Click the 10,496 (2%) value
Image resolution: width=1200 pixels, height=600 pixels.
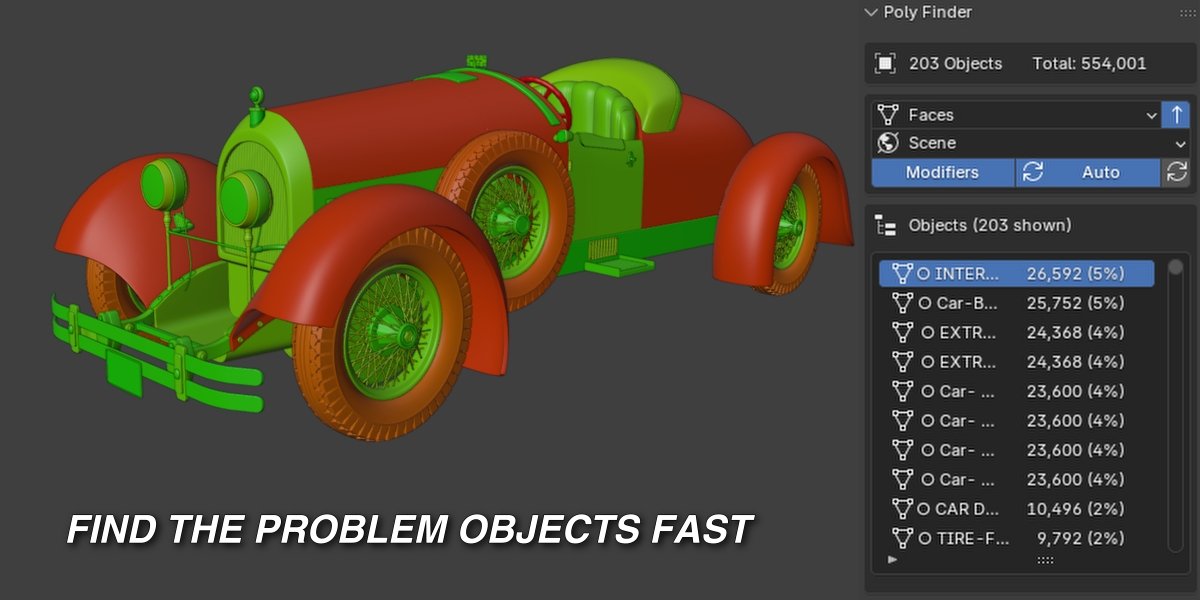tap(1075, 508)
